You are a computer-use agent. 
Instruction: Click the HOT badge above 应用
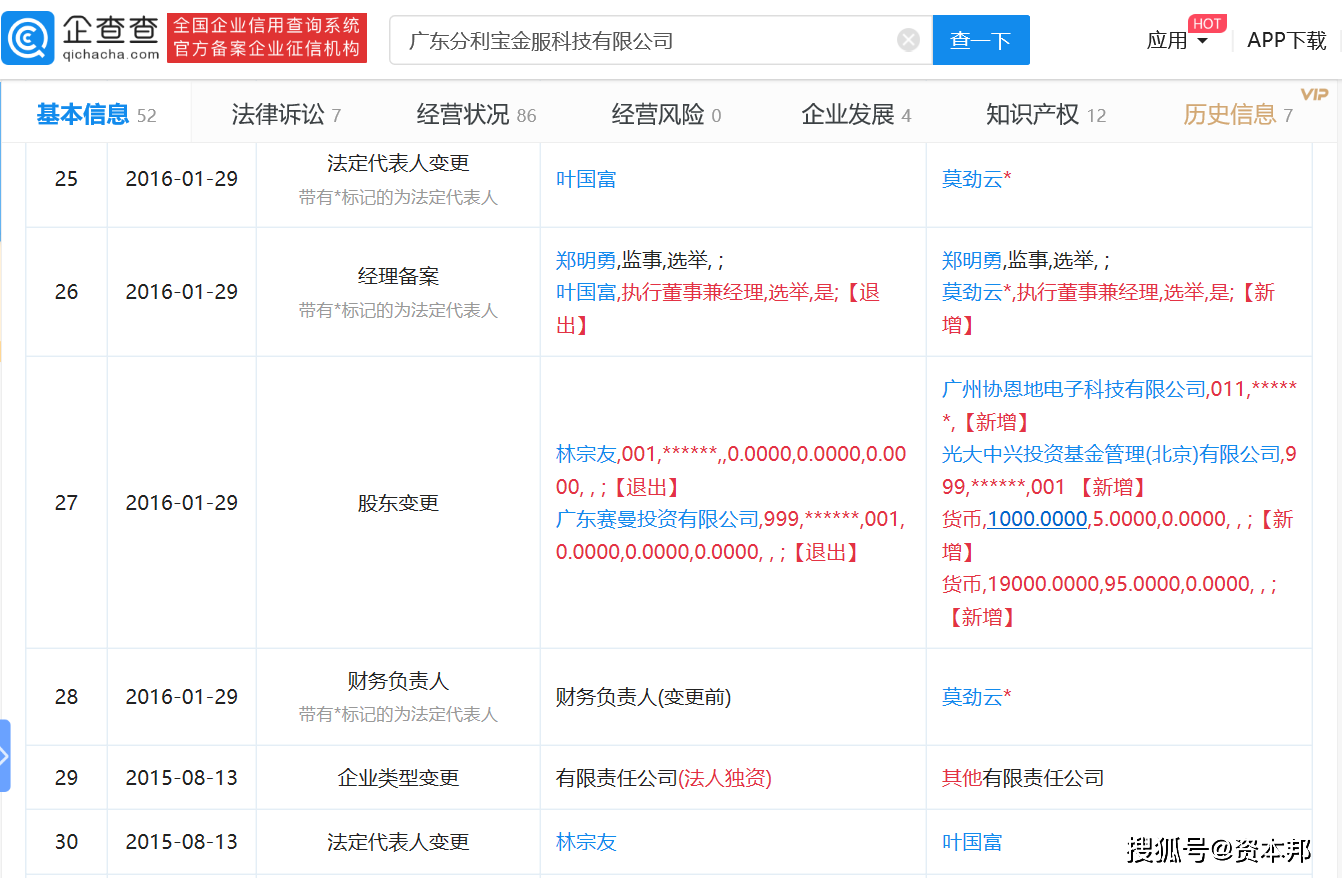(1207, 22)
